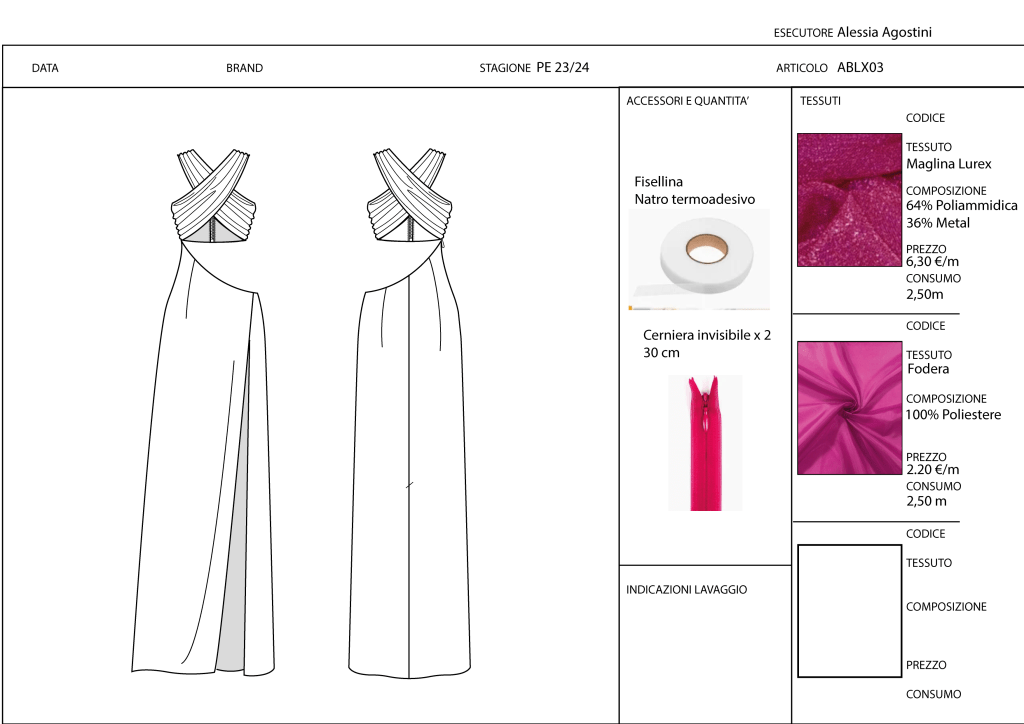Click the ACCESSORI E QUANTITA' header
The height and width of the screenshot is (724, 1024).
pyautogui.click(x=687, y=102)
